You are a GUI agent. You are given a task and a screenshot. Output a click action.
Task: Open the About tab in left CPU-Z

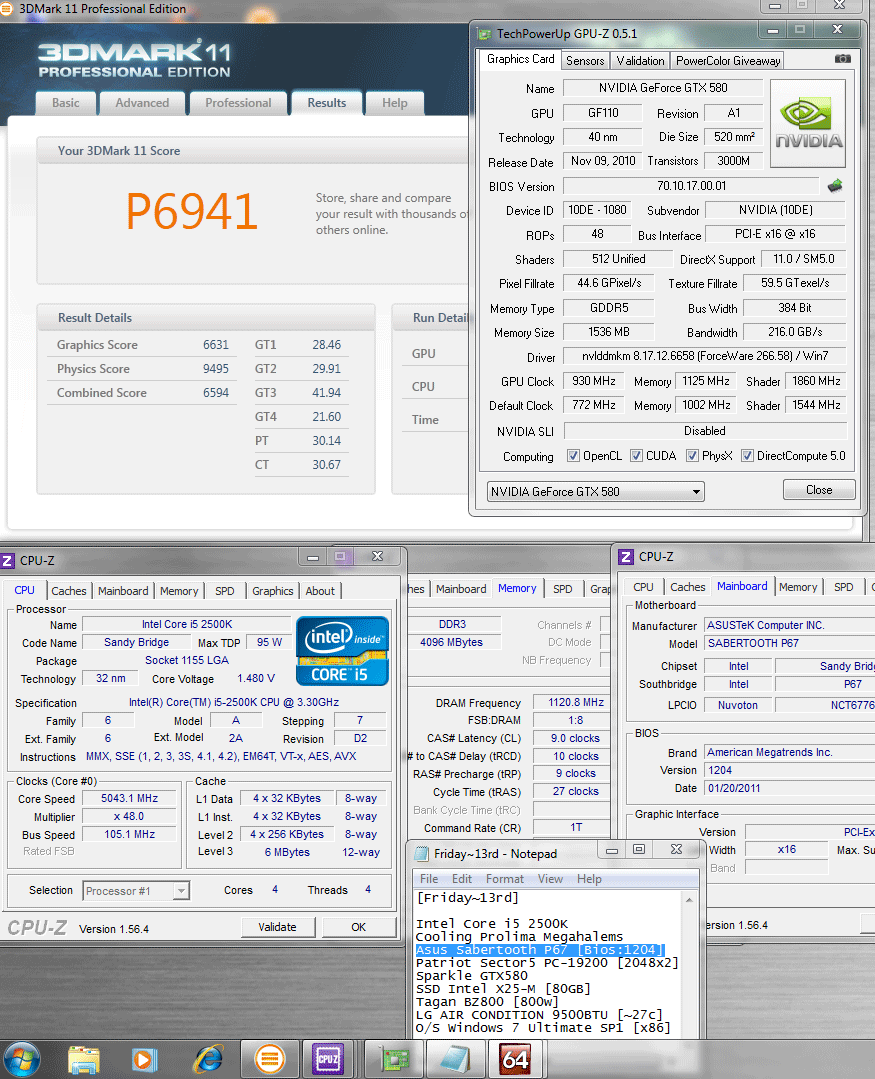[x=320, y=590]
